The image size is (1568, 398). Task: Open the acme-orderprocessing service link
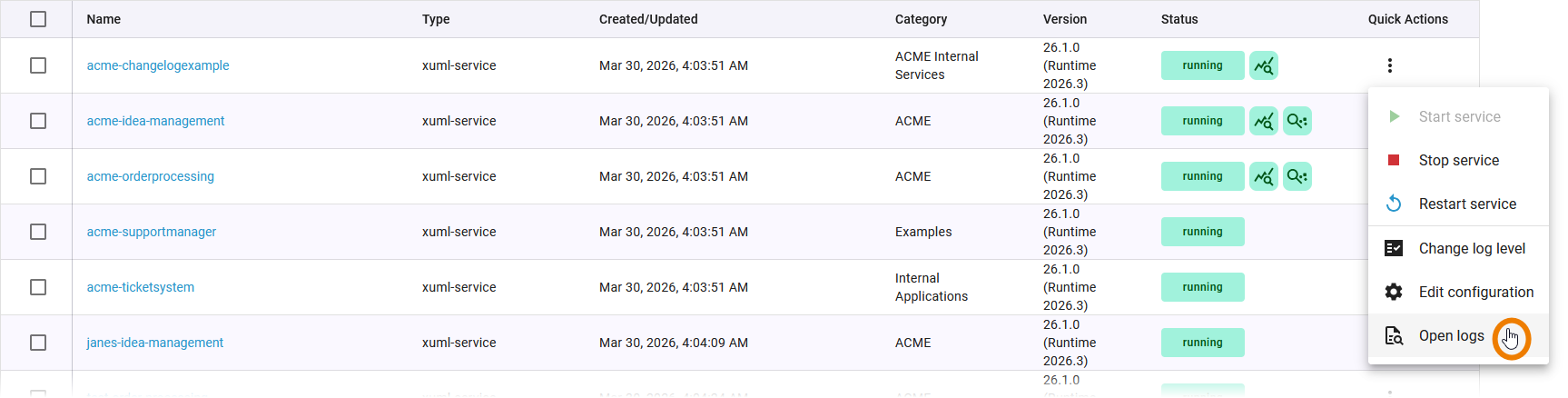tap(150, 176)
